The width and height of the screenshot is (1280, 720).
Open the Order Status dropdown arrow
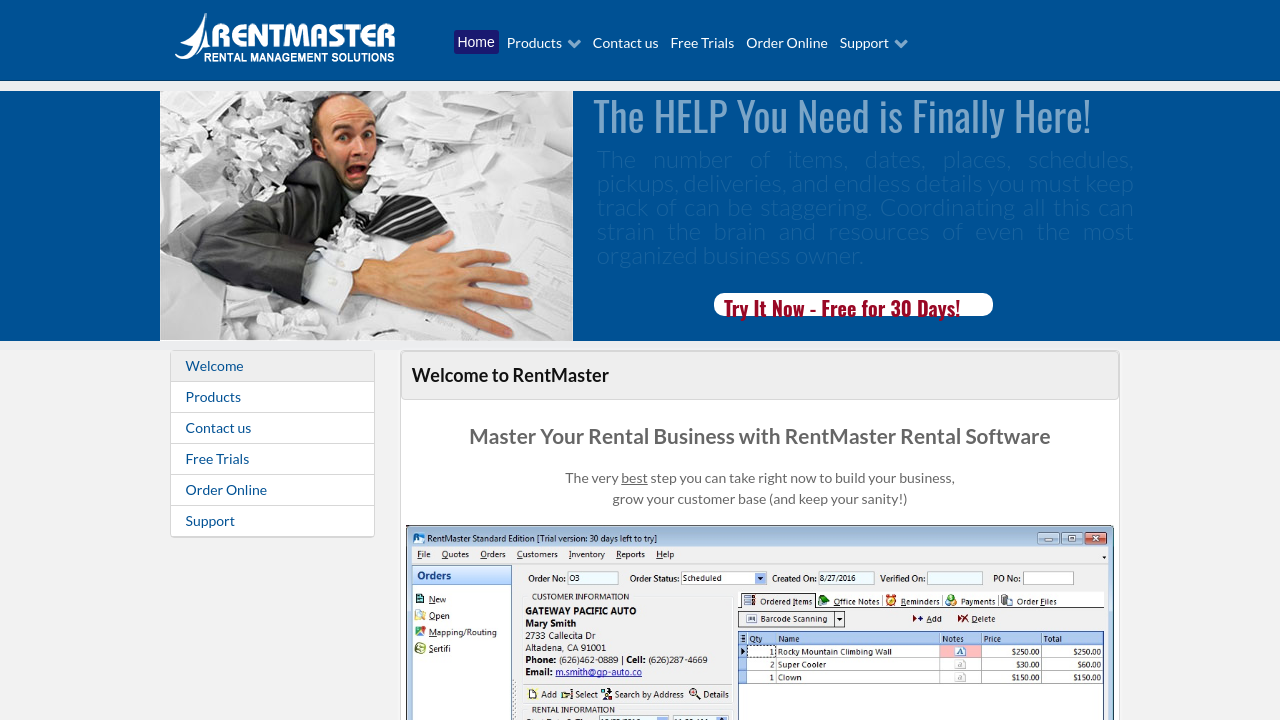coord(760,578)
